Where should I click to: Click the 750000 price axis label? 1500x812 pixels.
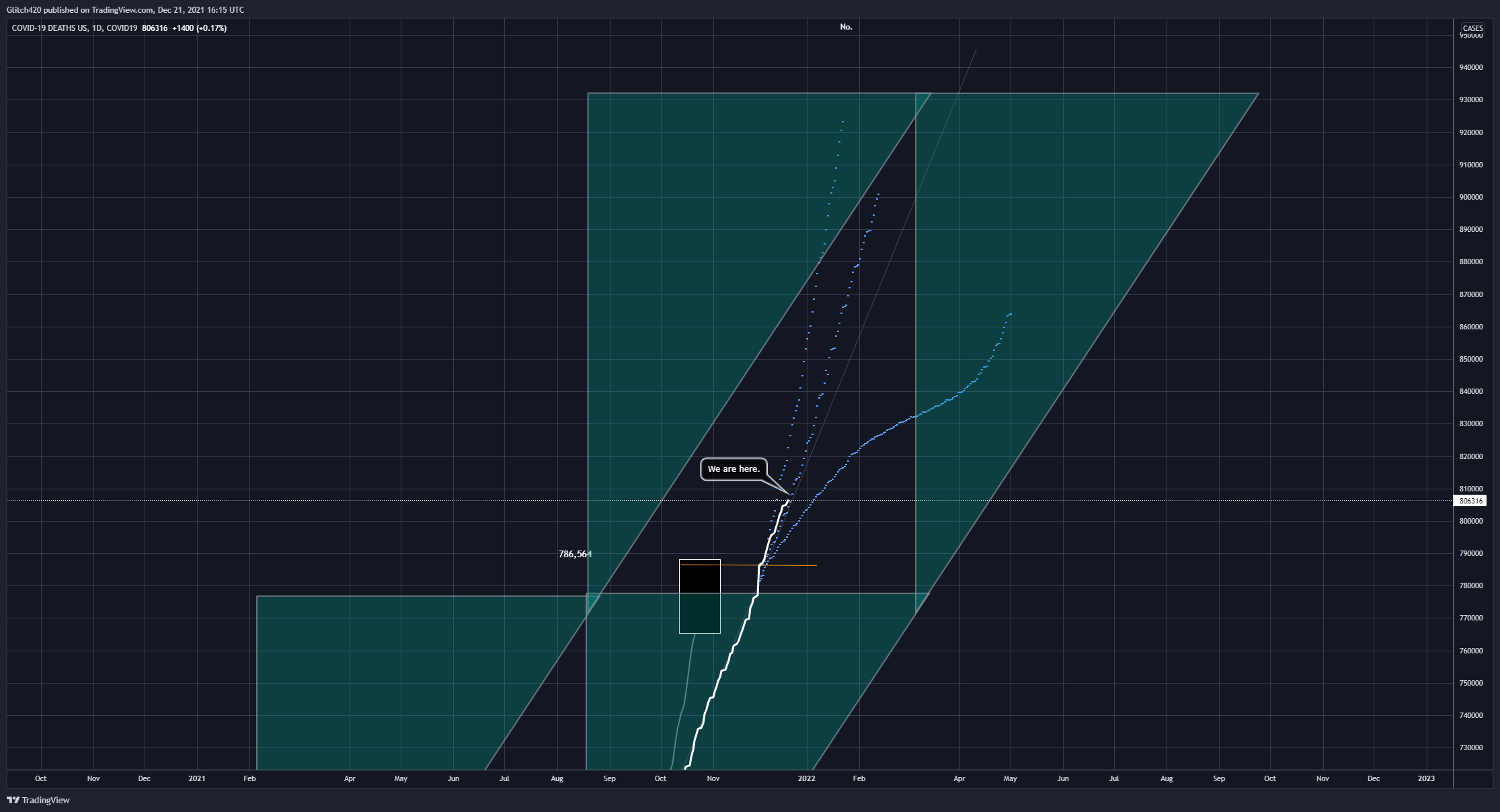pyautogui.click(x=1470, y=683)
